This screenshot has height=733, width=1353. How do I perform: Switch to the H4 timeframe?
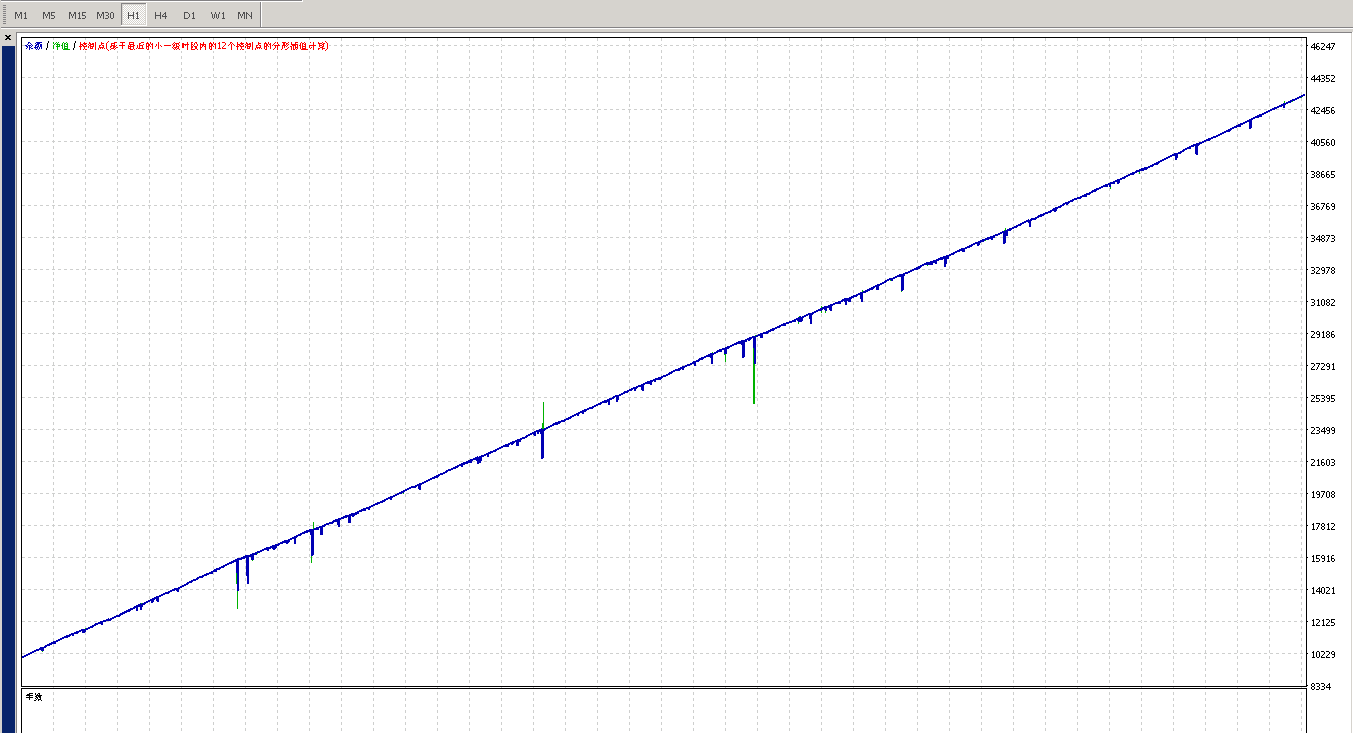click(x=161, y=15)
